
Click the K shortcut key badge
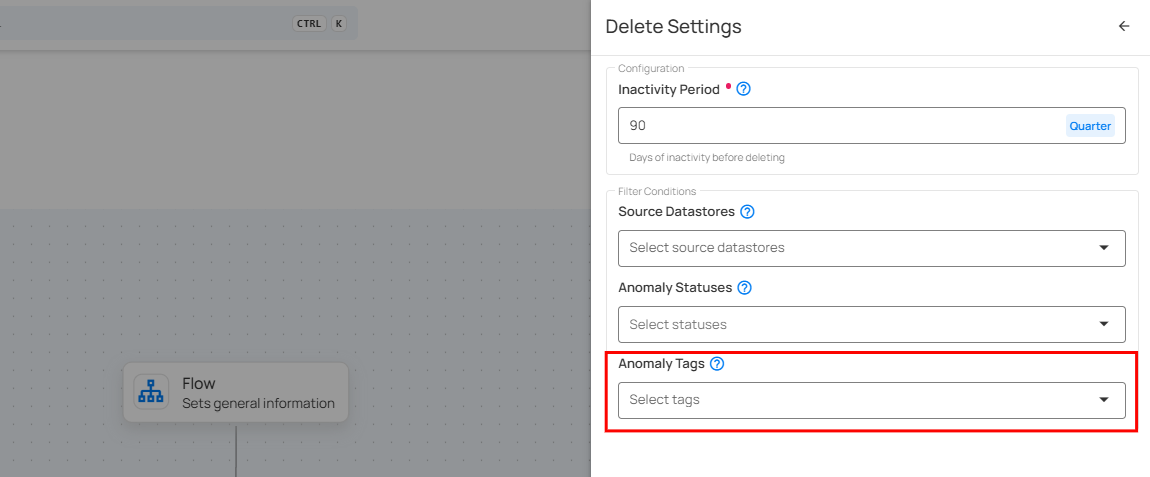point(339,23)
